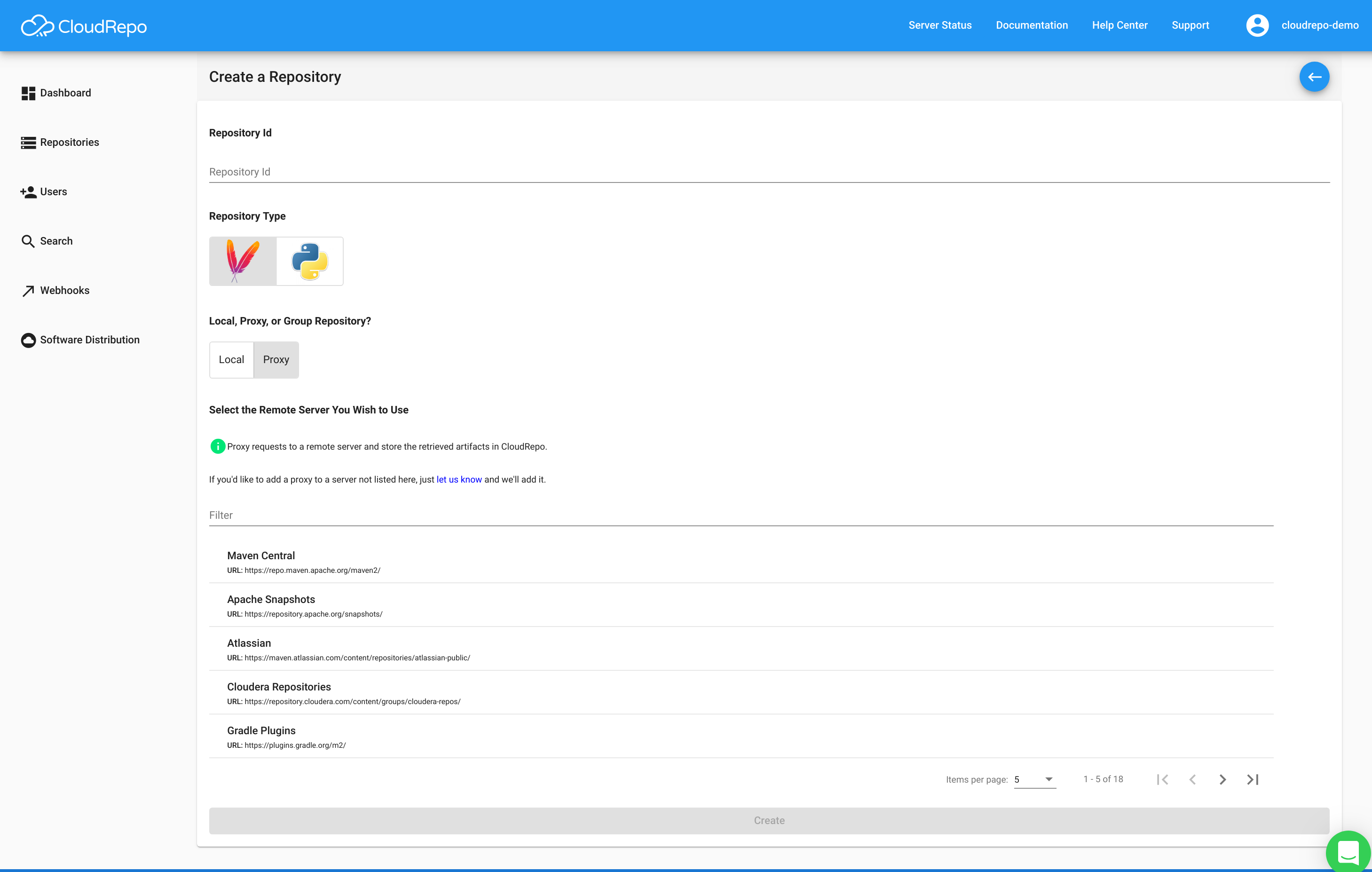The height and width of the screenshot is (872, 1372).
Task: Go to last page of servers
Action: pyautogui.click(x=1253, y=779)
